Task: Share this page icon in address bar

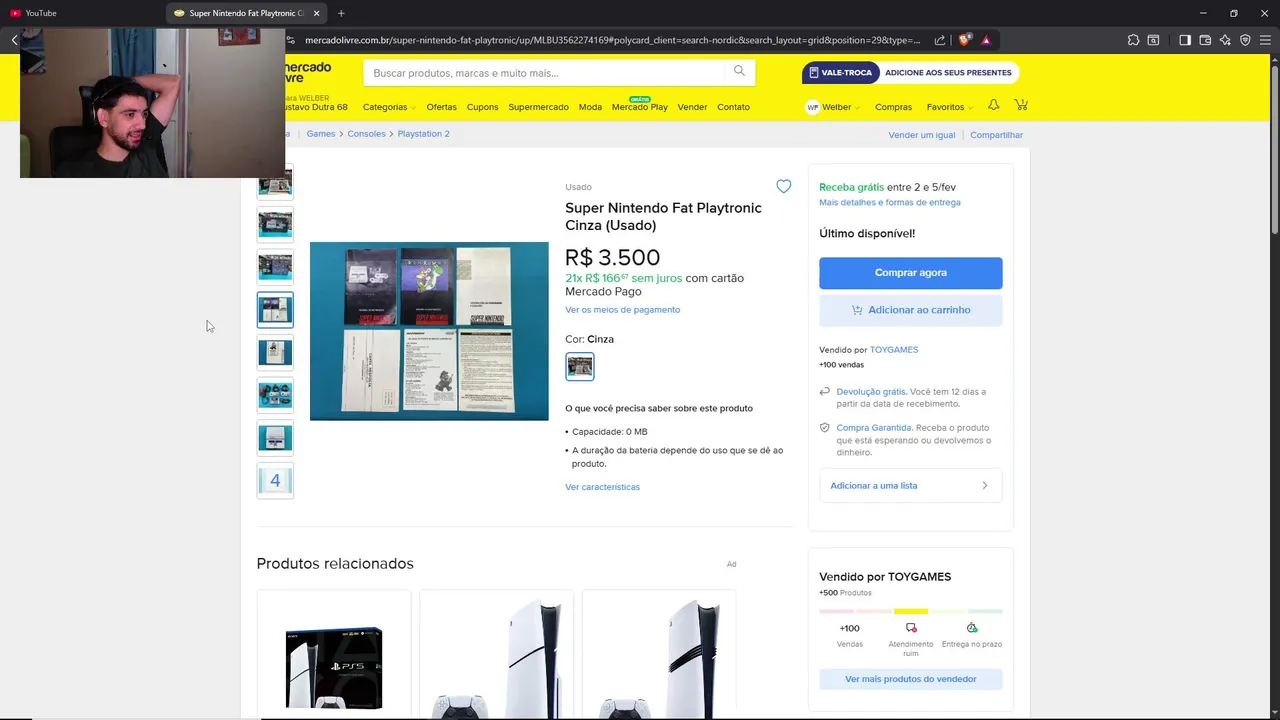Action: pyautogui.click(x=940, y=40)
